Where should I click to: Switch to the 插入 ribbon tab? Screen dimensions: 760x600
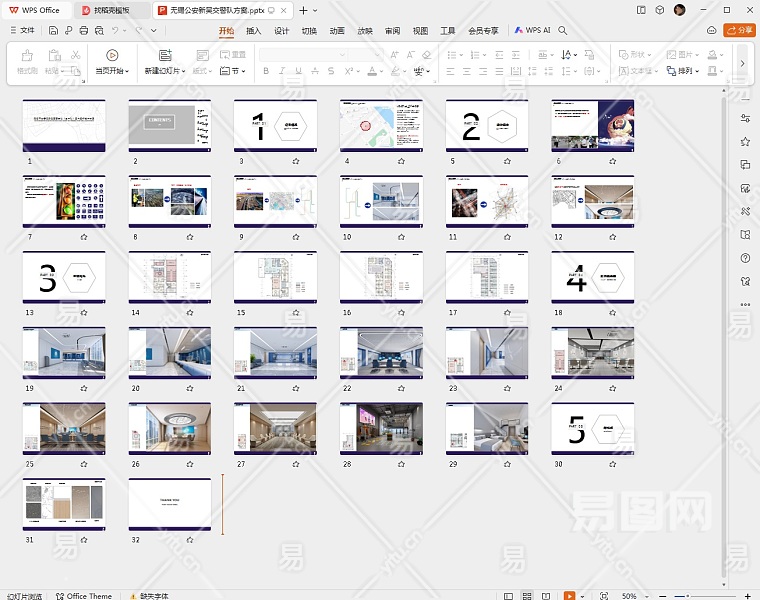pyautogui.click(x=254, y=30)
